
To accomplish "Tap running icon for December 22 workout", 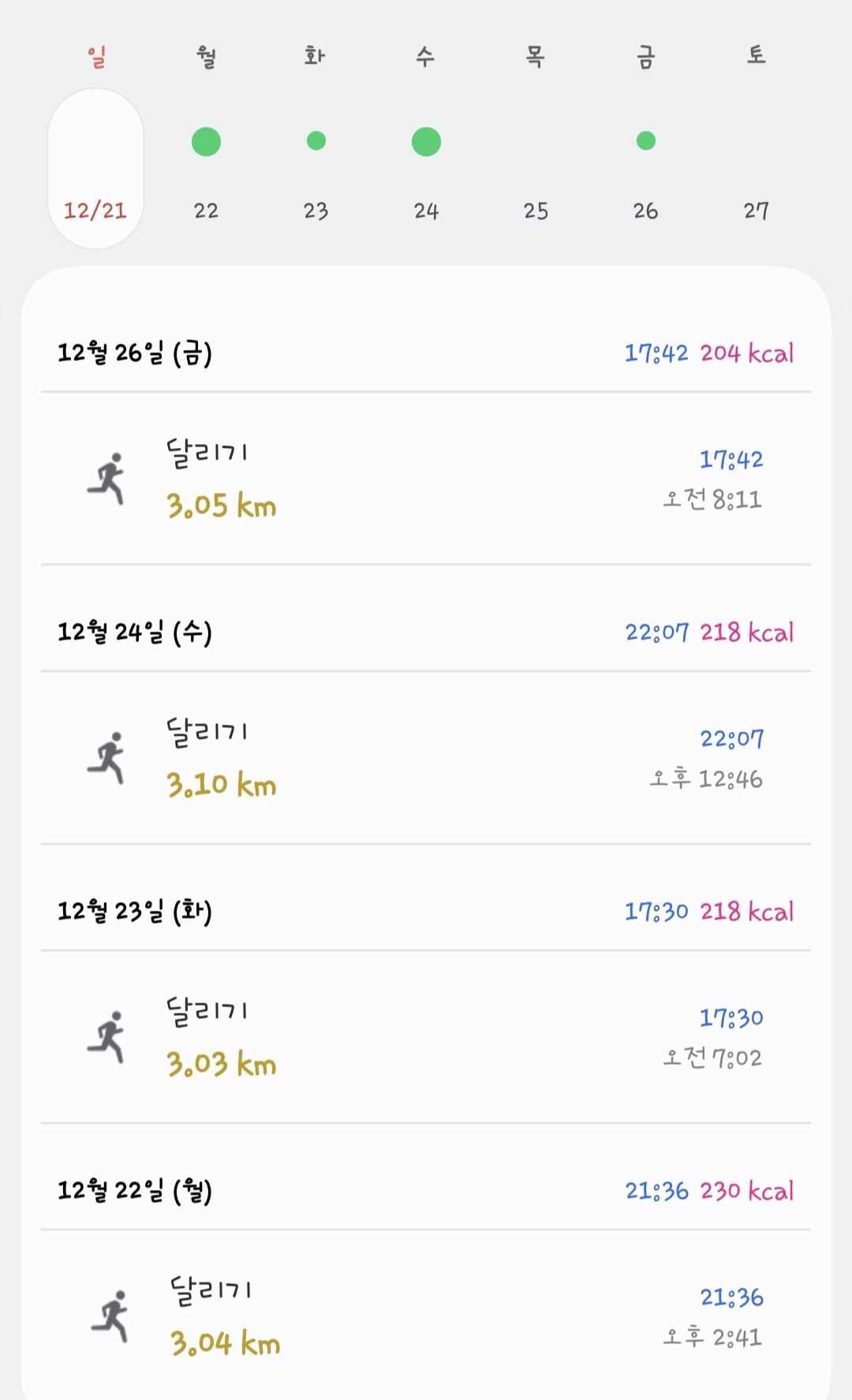I will pyautogui.click(x=110, y=1316).
